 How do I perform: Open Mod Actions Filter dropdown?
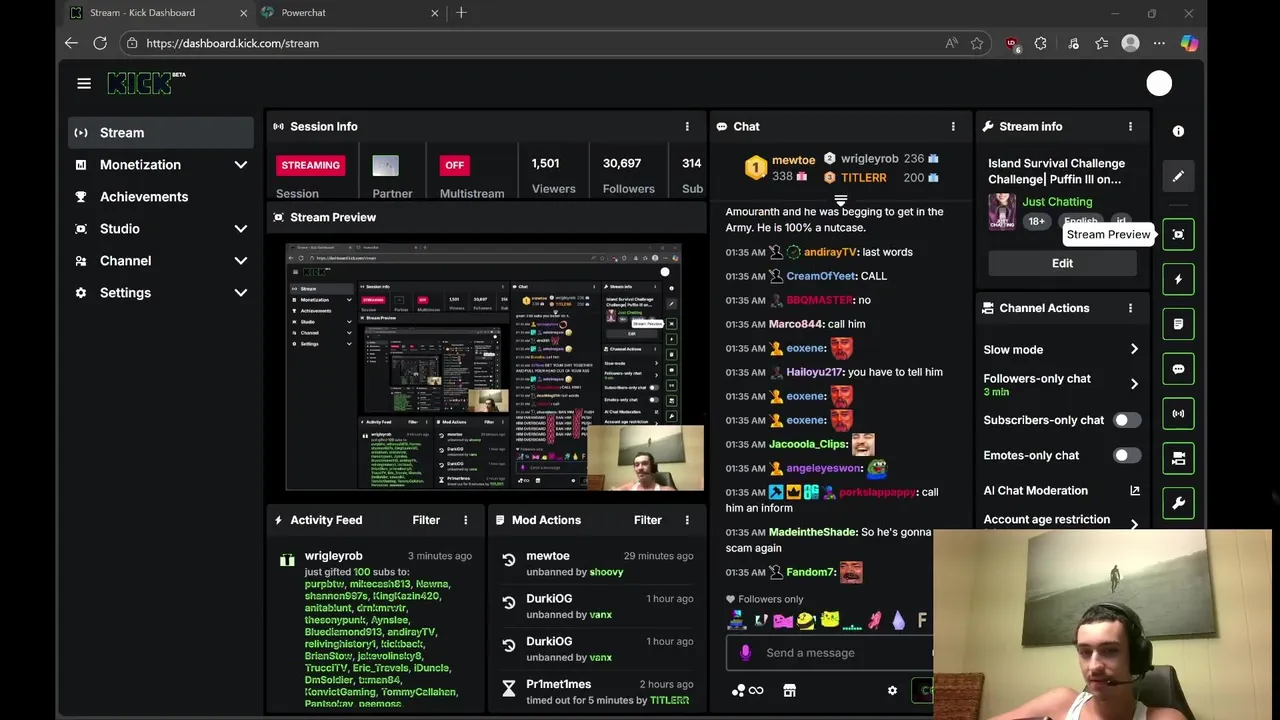(648, 520)
